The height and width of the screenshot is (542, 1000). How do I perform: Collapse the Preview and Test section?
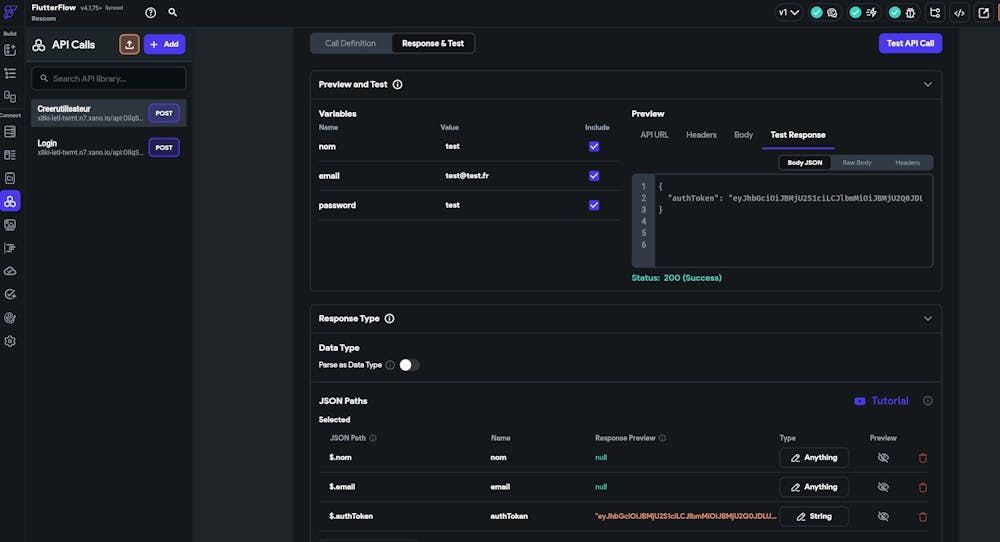(927, 85)
